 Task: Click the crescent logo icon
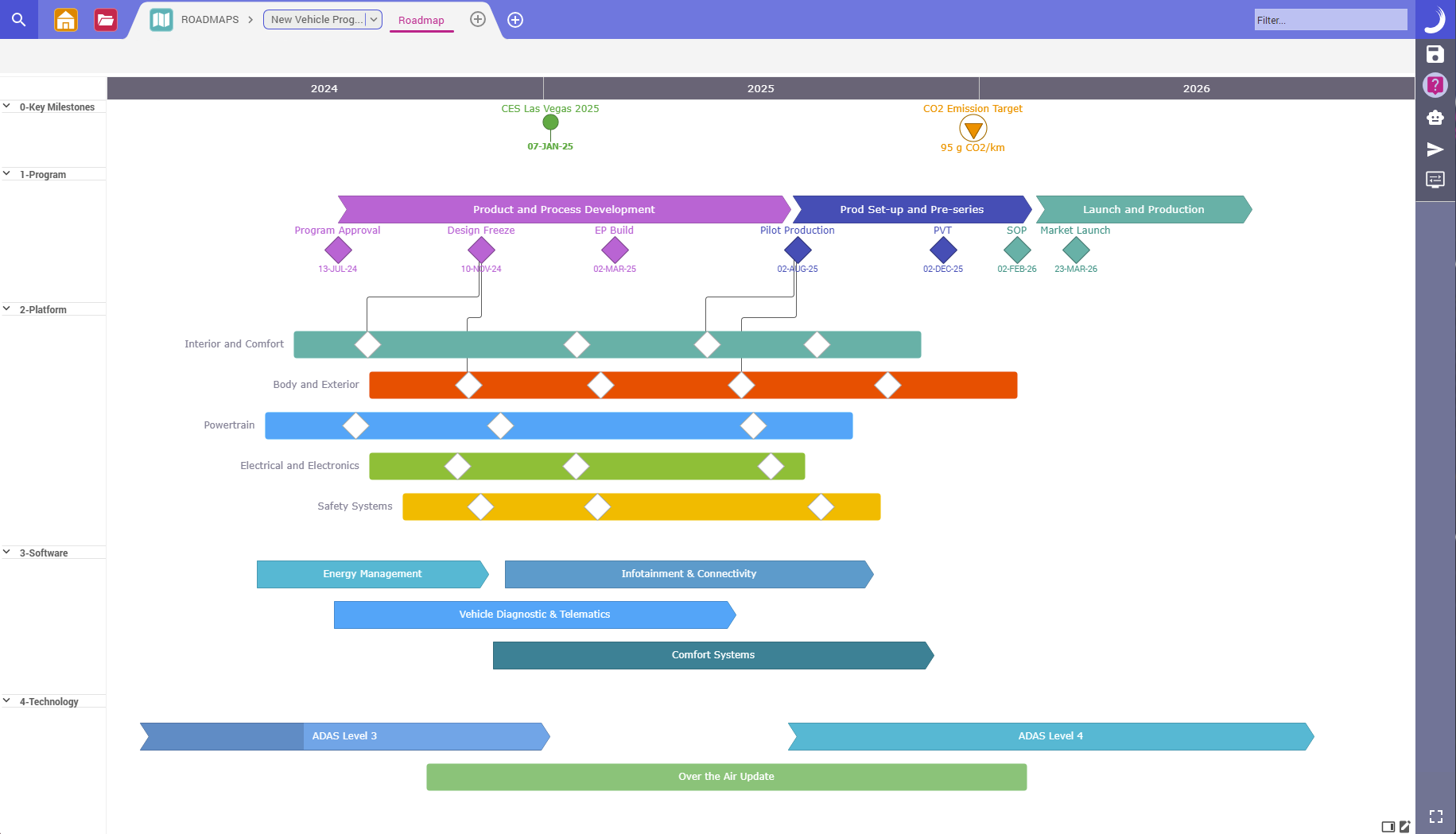1435,19
